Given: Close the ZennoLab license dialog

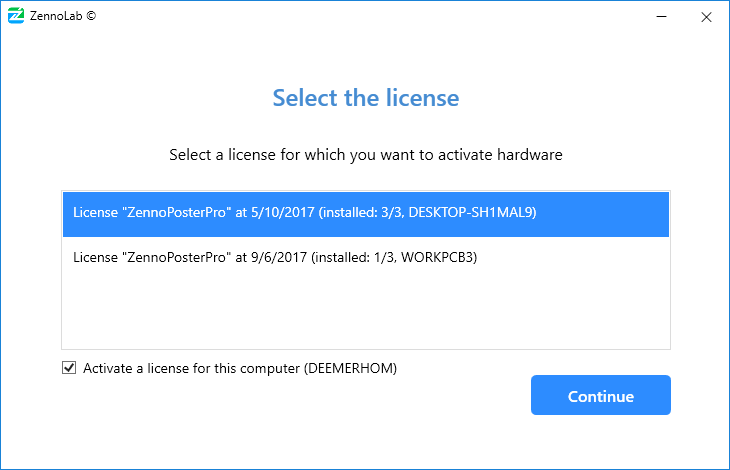Looking at the screenshot, I should [x=706, y=17].
